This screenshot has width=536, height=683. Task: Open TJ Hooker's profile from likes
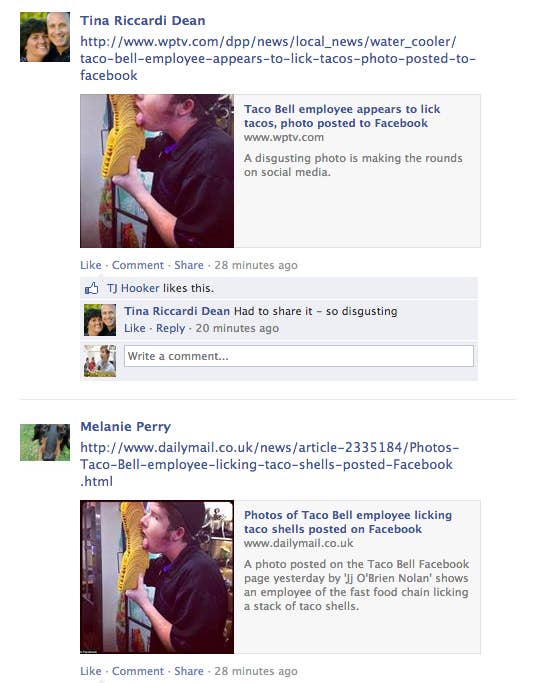click(133, 288)
